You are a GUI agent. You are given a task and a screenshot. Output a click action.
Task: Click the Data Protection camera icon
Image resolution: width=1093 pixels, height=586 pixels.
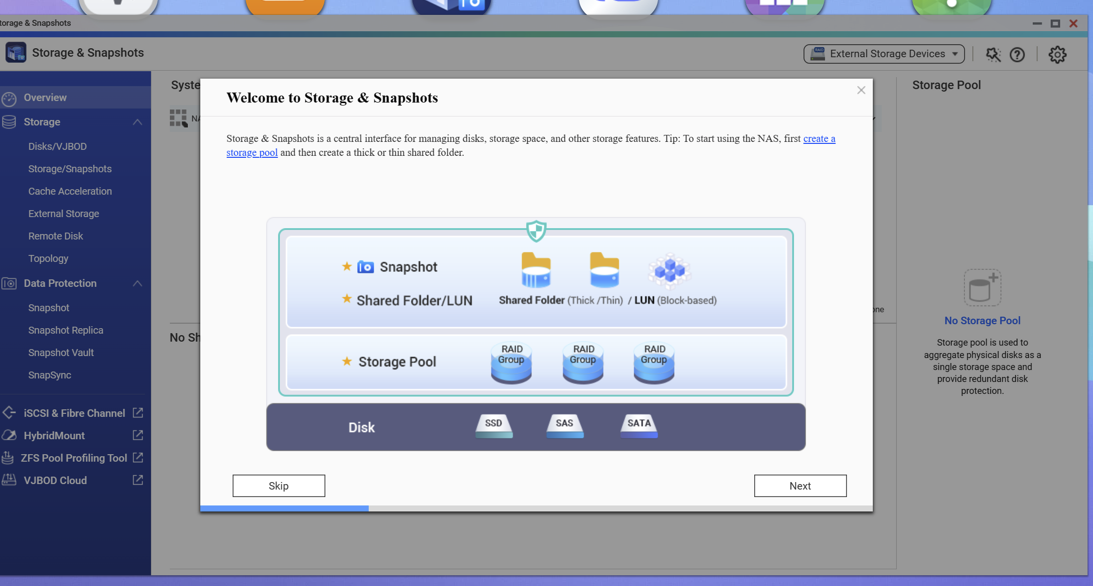(x=9, y=284)
